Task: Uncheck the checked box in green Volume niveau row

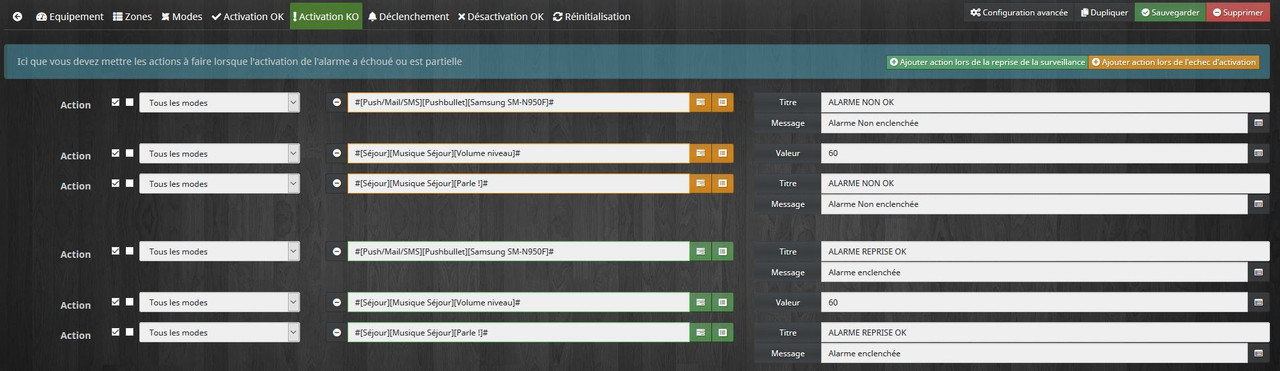Action: [116, 302]
